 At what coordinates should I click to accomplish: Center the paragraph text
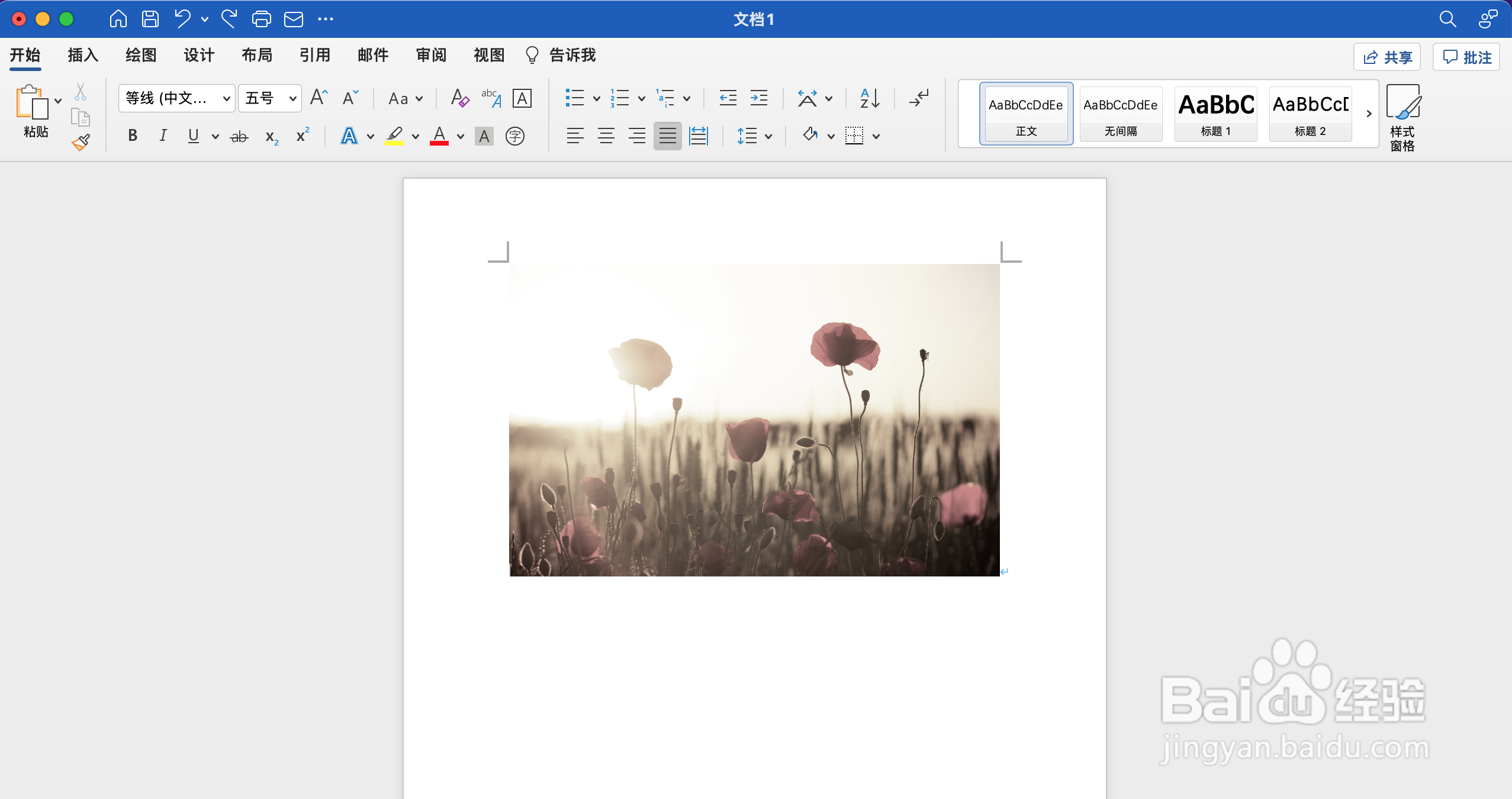[606, 136]
